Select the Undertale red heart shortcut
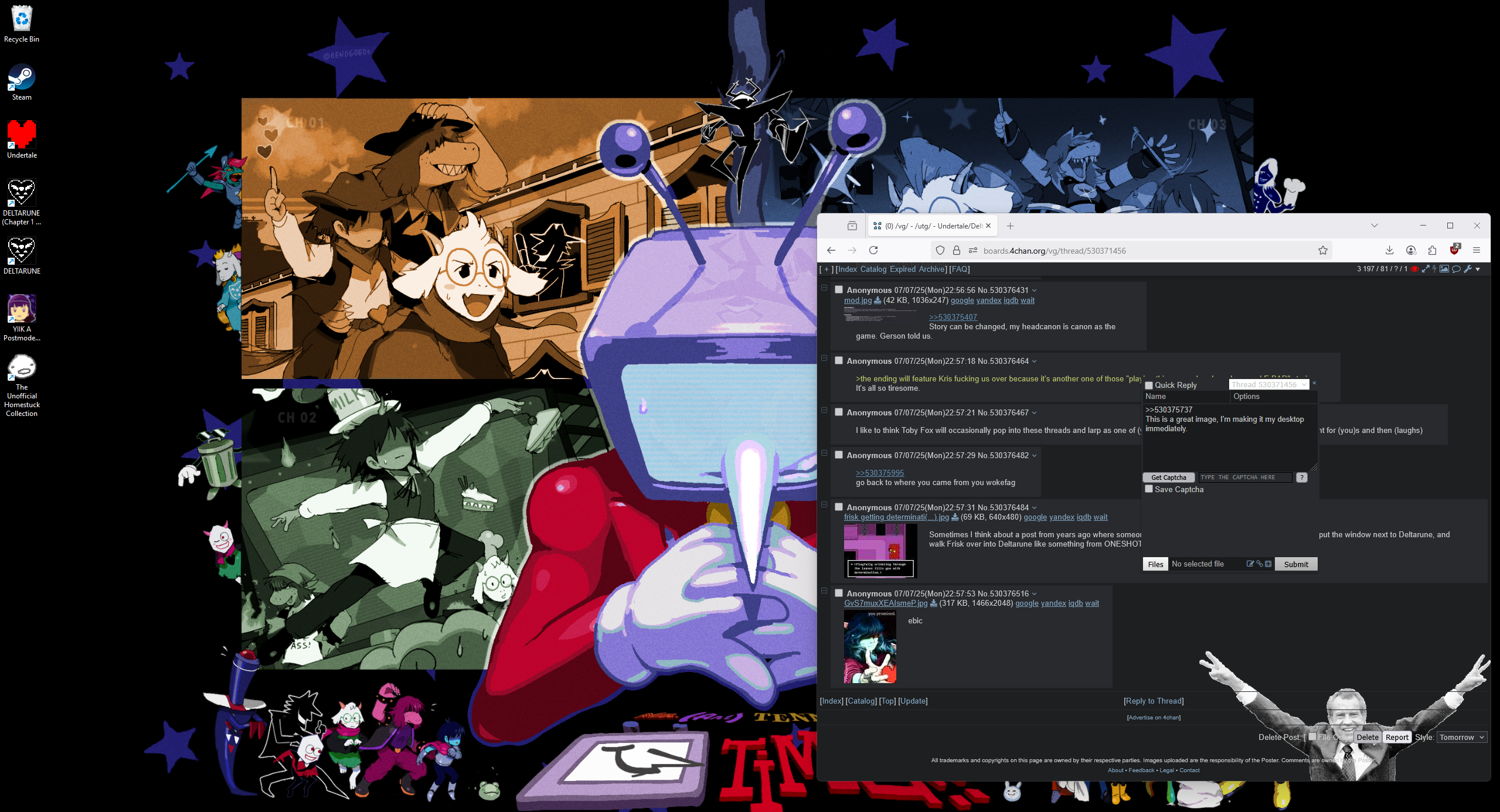This screenshot has height=812, width=1500. click(22, 140)
